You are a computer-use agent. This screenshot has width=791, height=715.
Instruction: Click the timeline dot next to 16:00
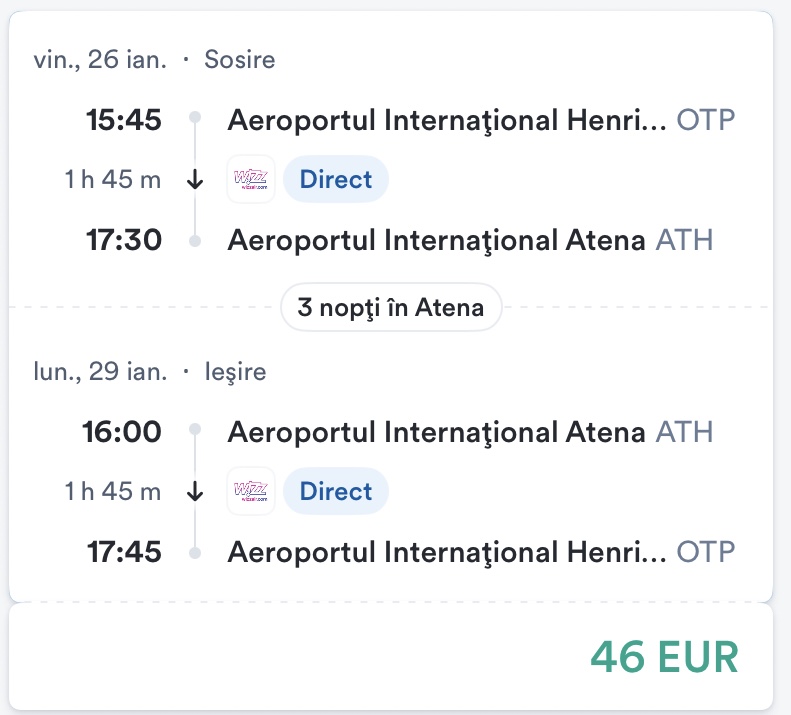click(x=196, y=431)
